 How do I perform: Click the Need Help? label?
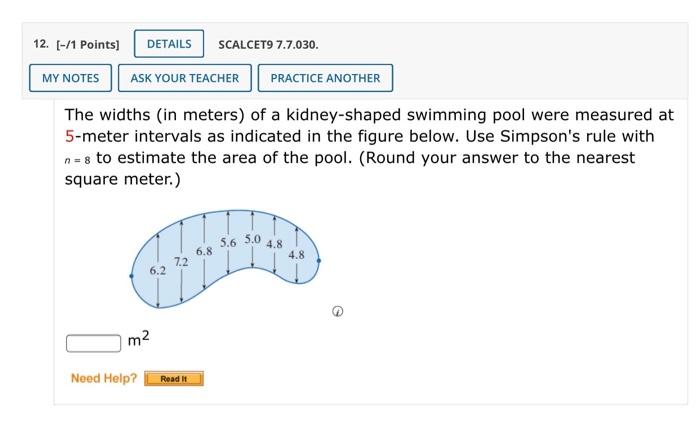tap(104, 378)
